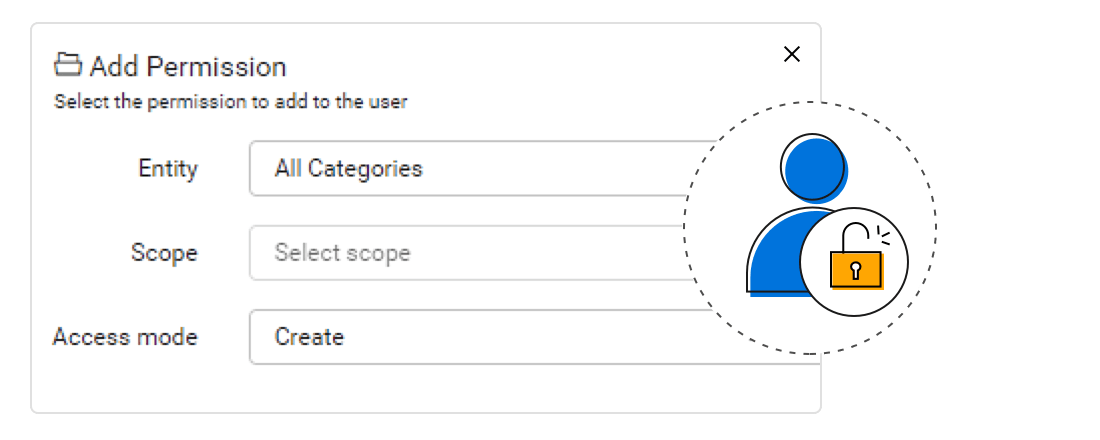Click the Scope field label

tap(164, 253)
